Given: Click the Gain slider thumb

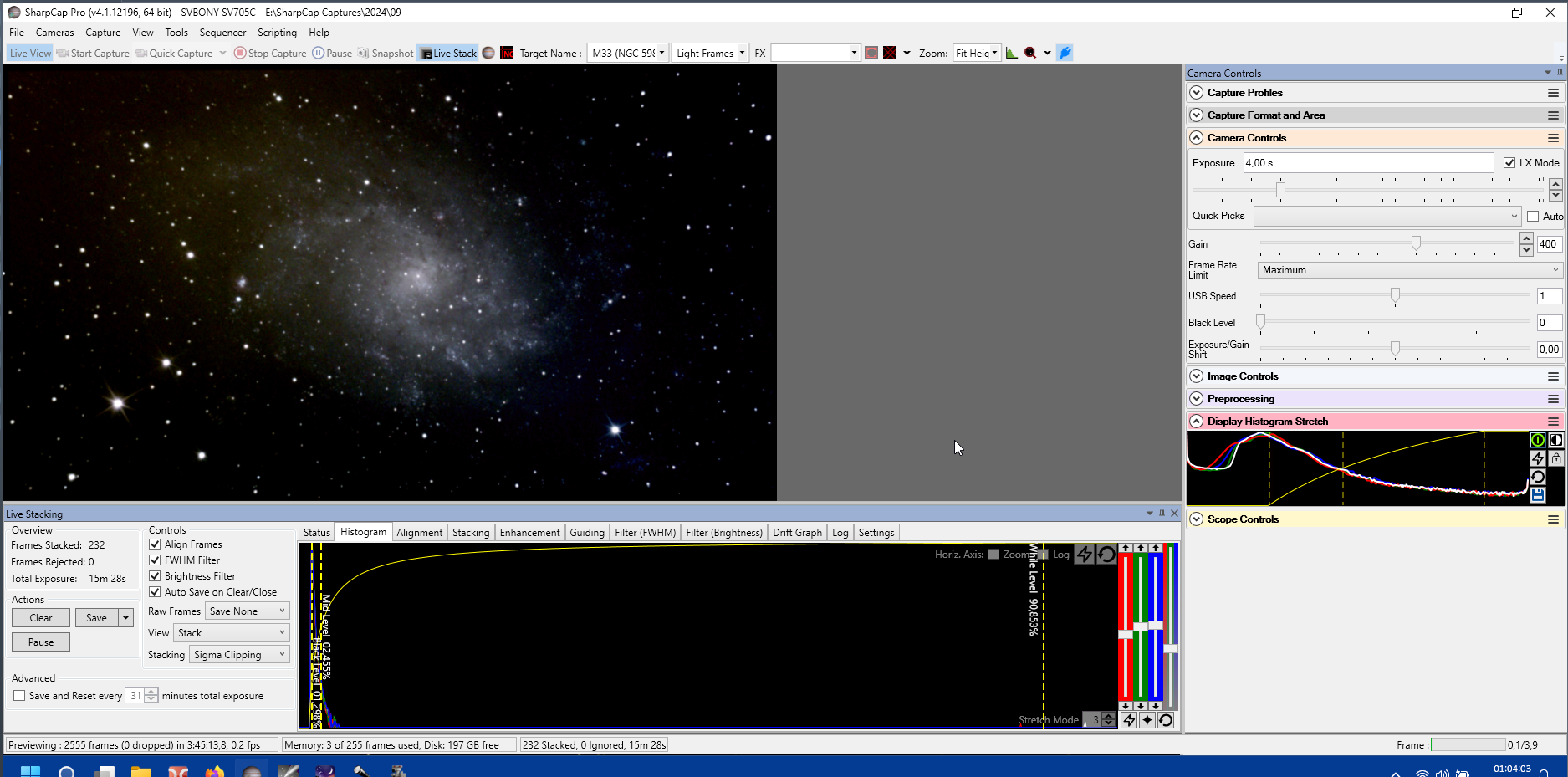Looking at the screenshot, I should point(1416,243).
